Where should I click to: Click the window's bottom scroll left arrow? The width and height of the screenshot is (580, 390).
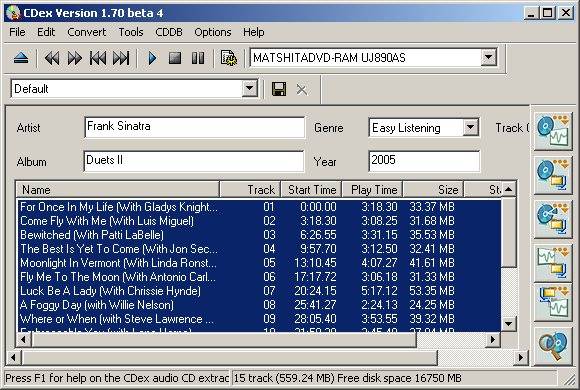pyautogui.click(x=14, y=357)
